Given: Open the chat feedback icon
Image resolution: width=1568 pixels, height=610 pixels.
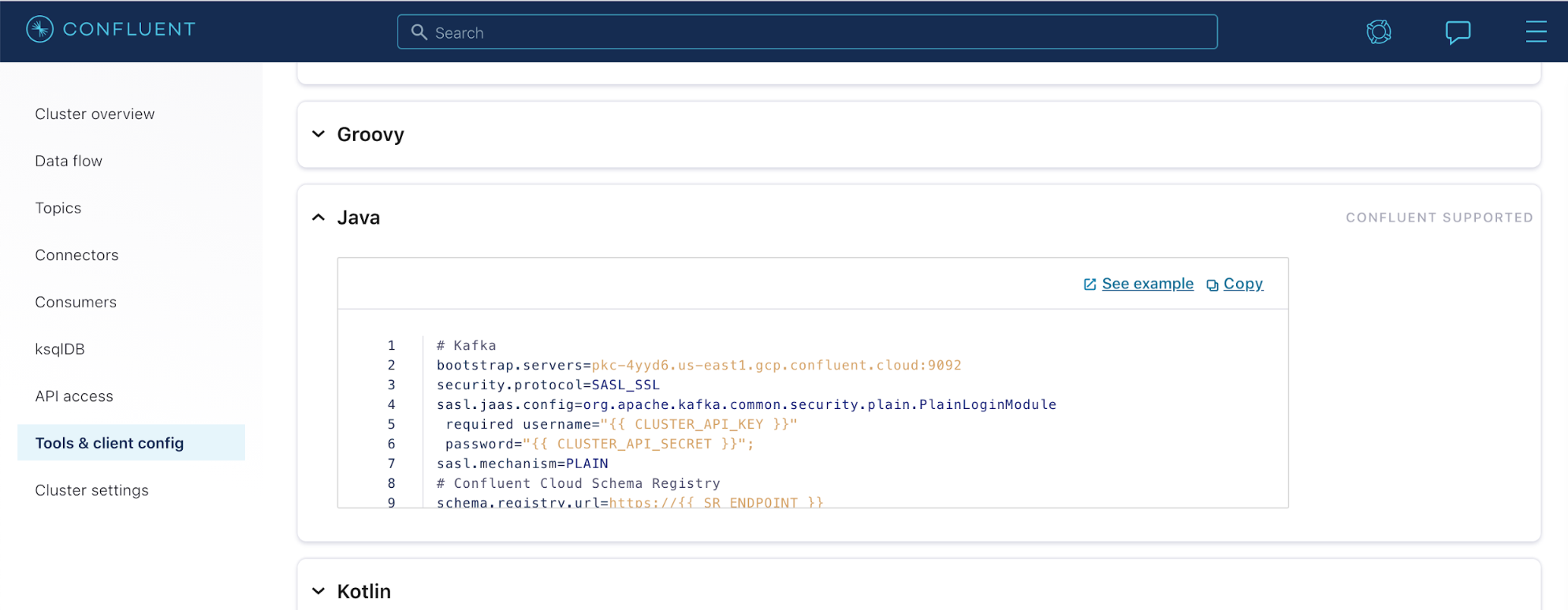Looking at the screenshot, I should coord(1458,32).
